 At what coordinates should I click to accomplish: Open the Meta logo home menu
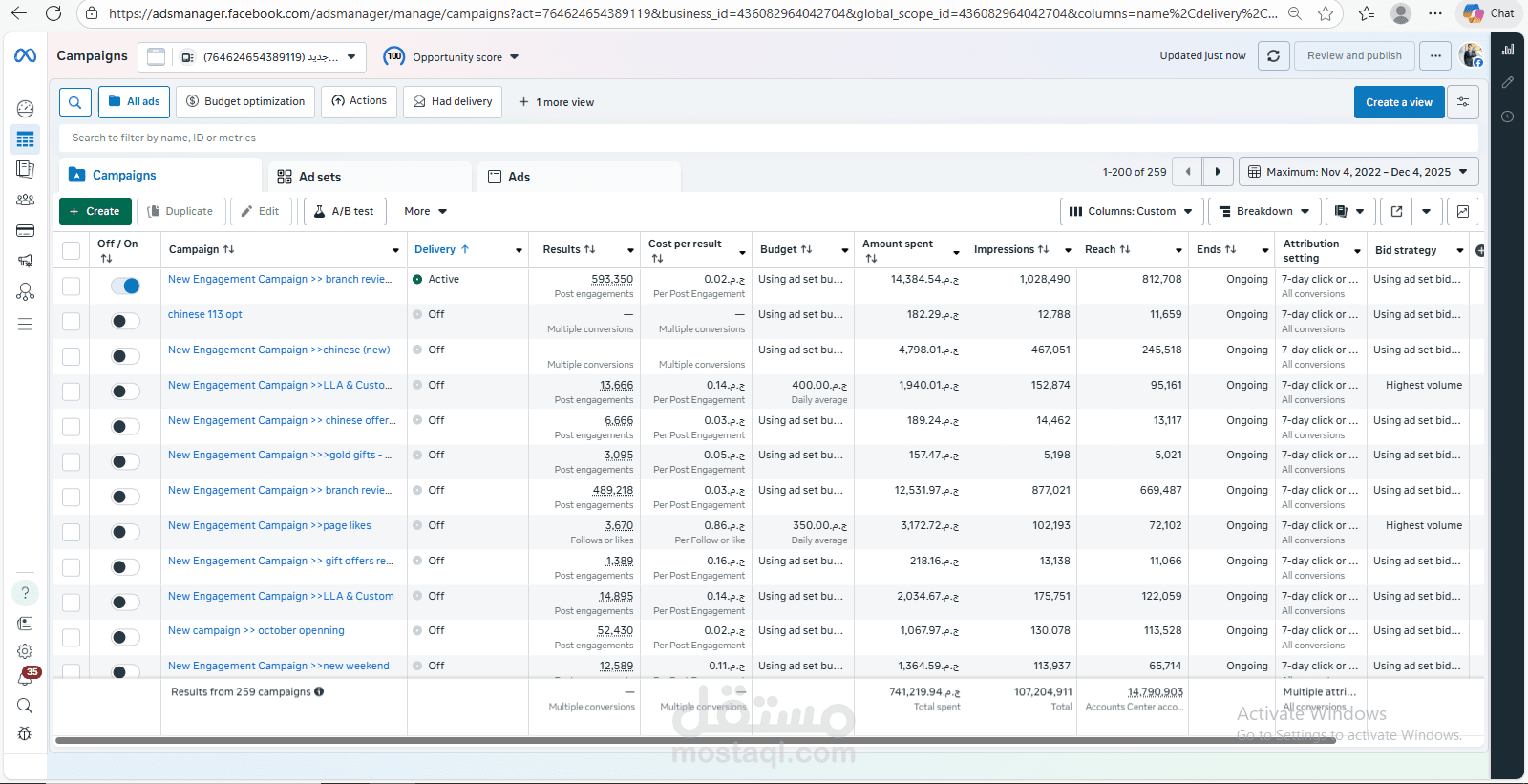26,56
